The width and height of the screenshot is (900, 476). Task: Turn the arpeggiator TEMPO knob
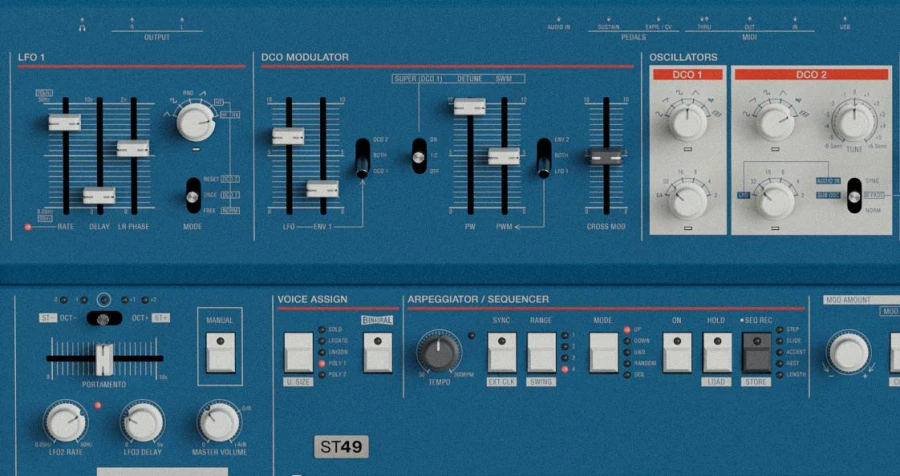tap(439, 352)
